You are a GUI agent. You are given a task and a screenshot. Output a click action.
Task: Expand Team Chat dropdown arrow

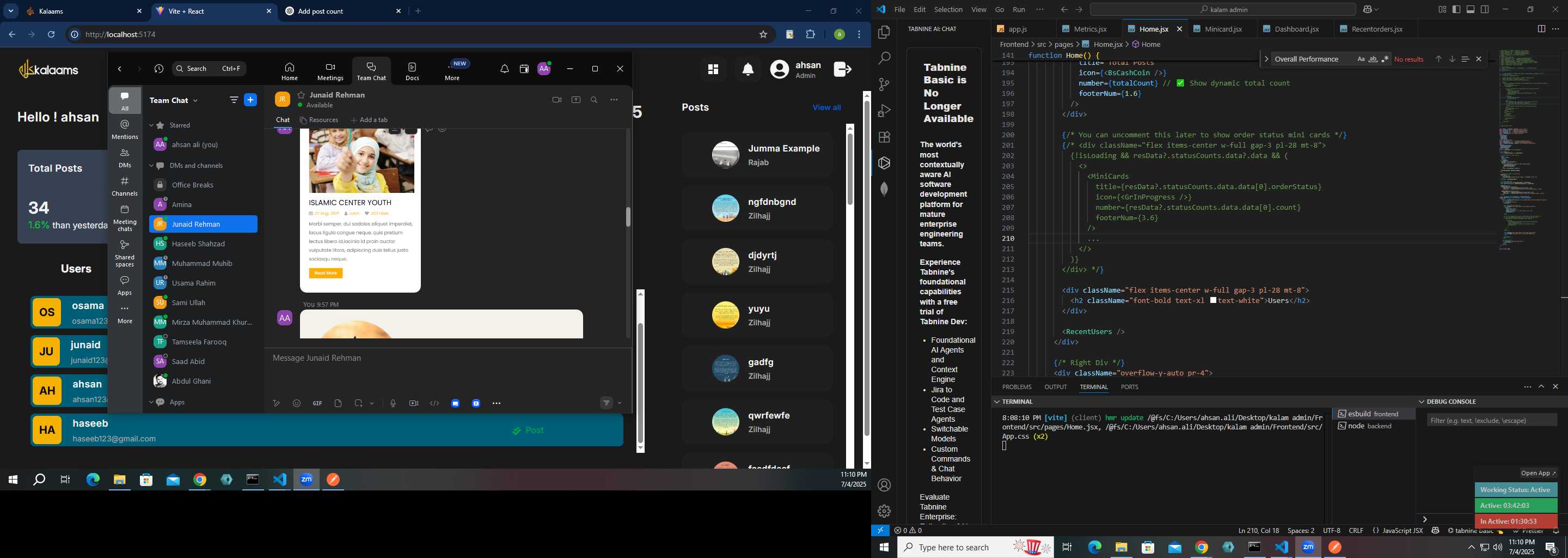pos(195,100)
